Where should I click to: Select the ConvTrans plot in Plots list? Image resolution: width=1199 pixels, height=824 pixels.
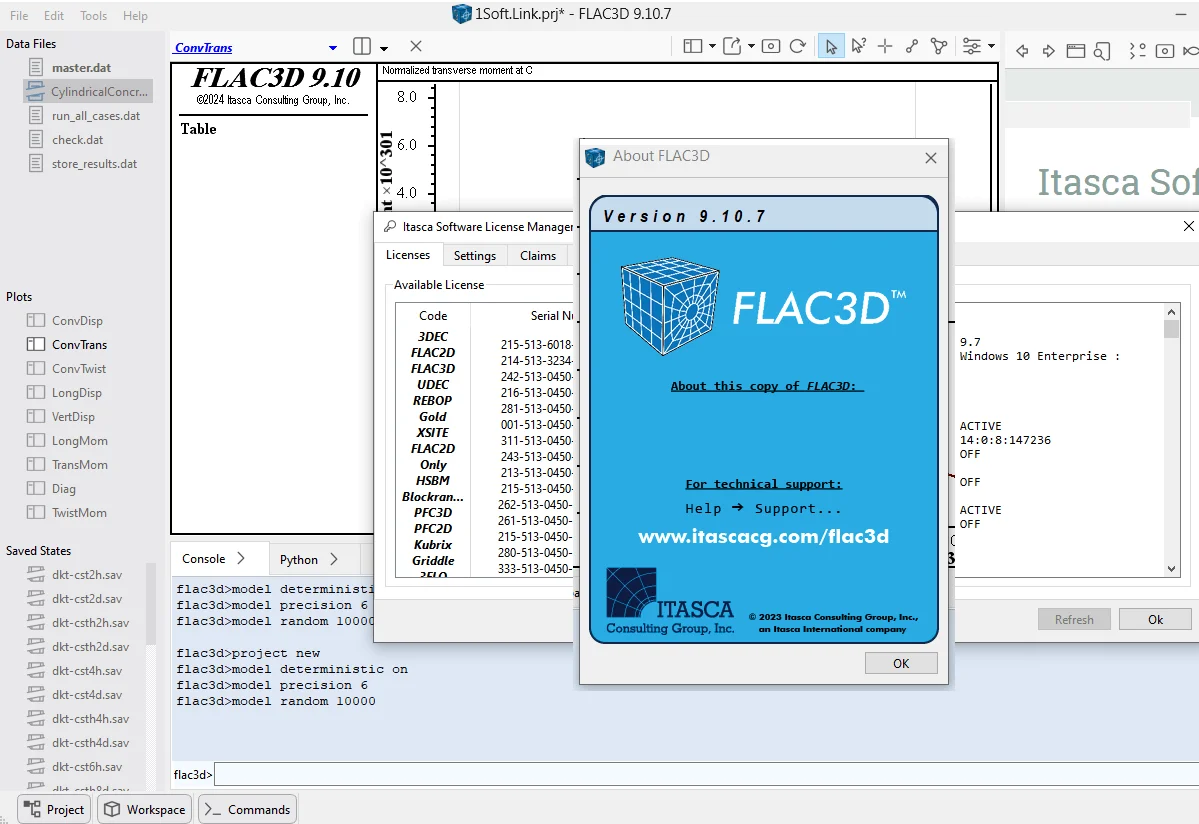pyautogui.click(x=79, y=345)
